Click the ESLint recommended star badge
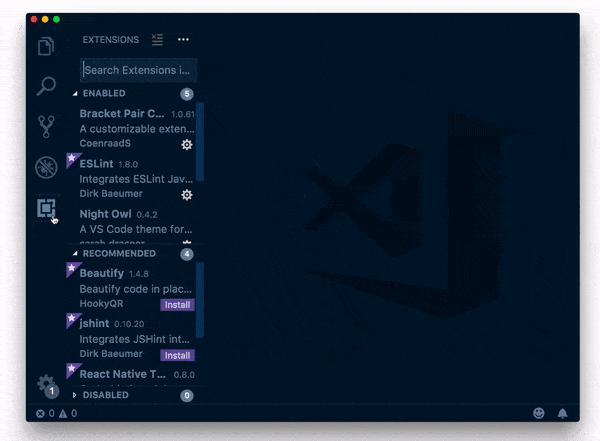This screenshot has height=441, width=600. point(72,158)
